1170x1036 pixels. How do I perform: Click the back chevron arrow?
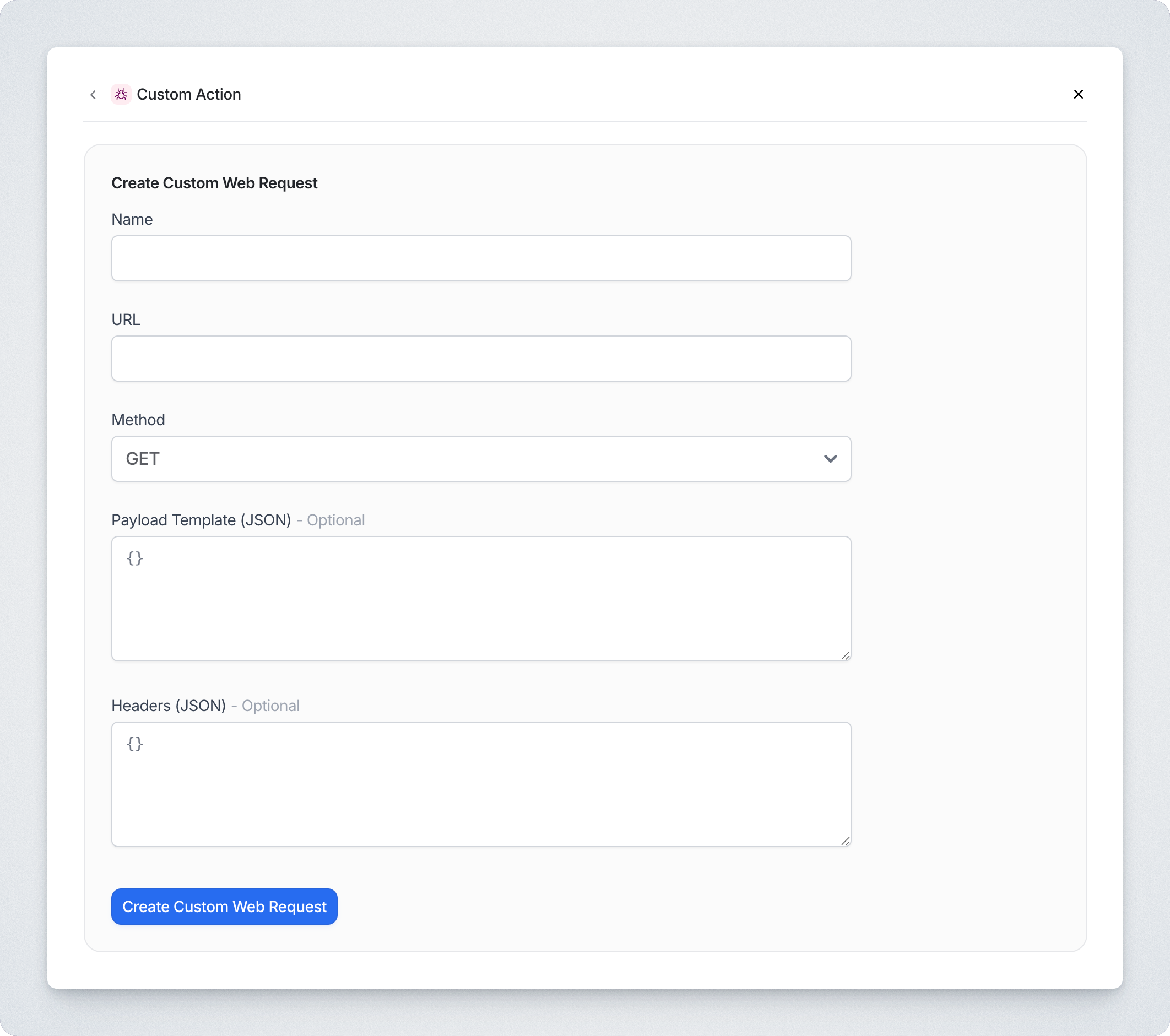[x=93, y=94]
